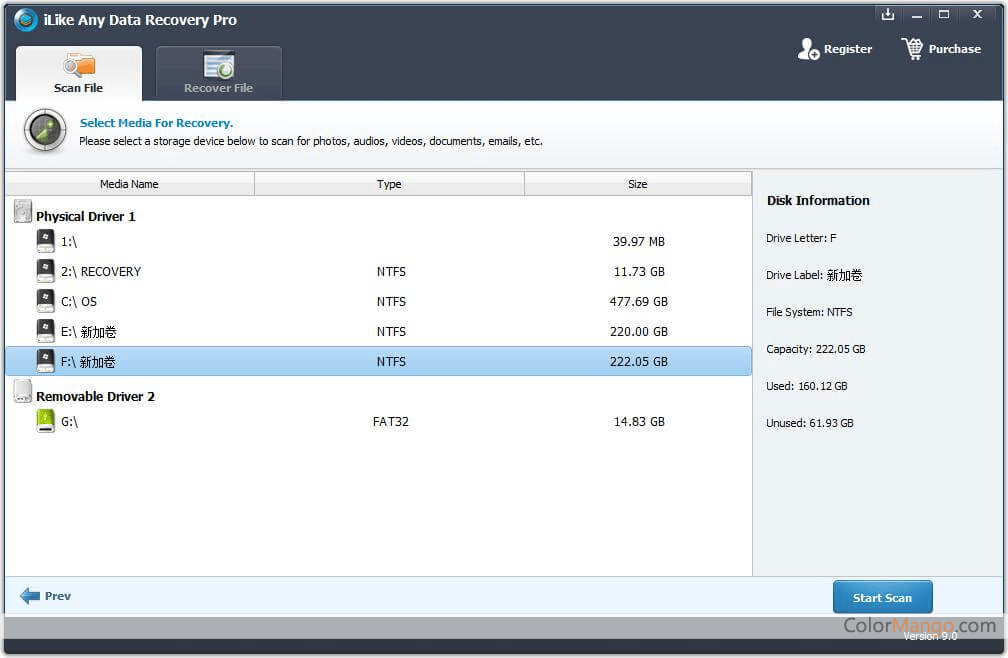Screen dimensions: 1008x658
Task: Click the FAT32 type cell
Action: [x=391, y=422]
